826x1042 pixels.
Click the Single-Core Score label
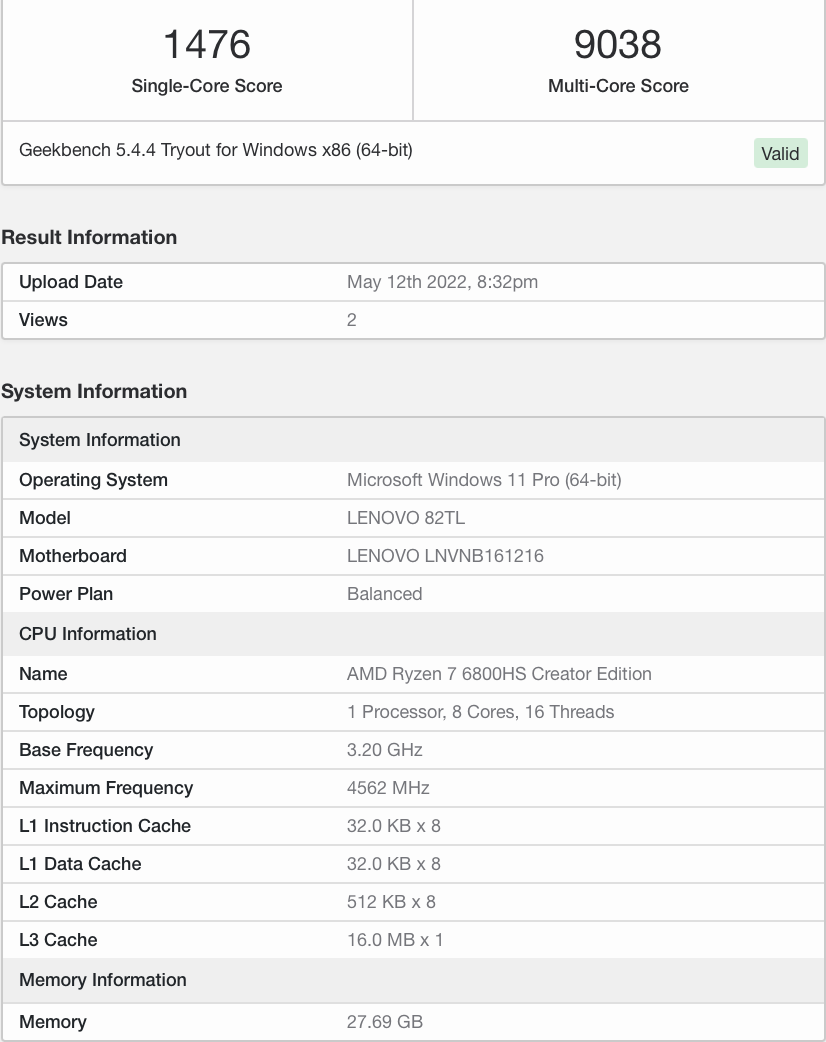click(x=207, y=86)
